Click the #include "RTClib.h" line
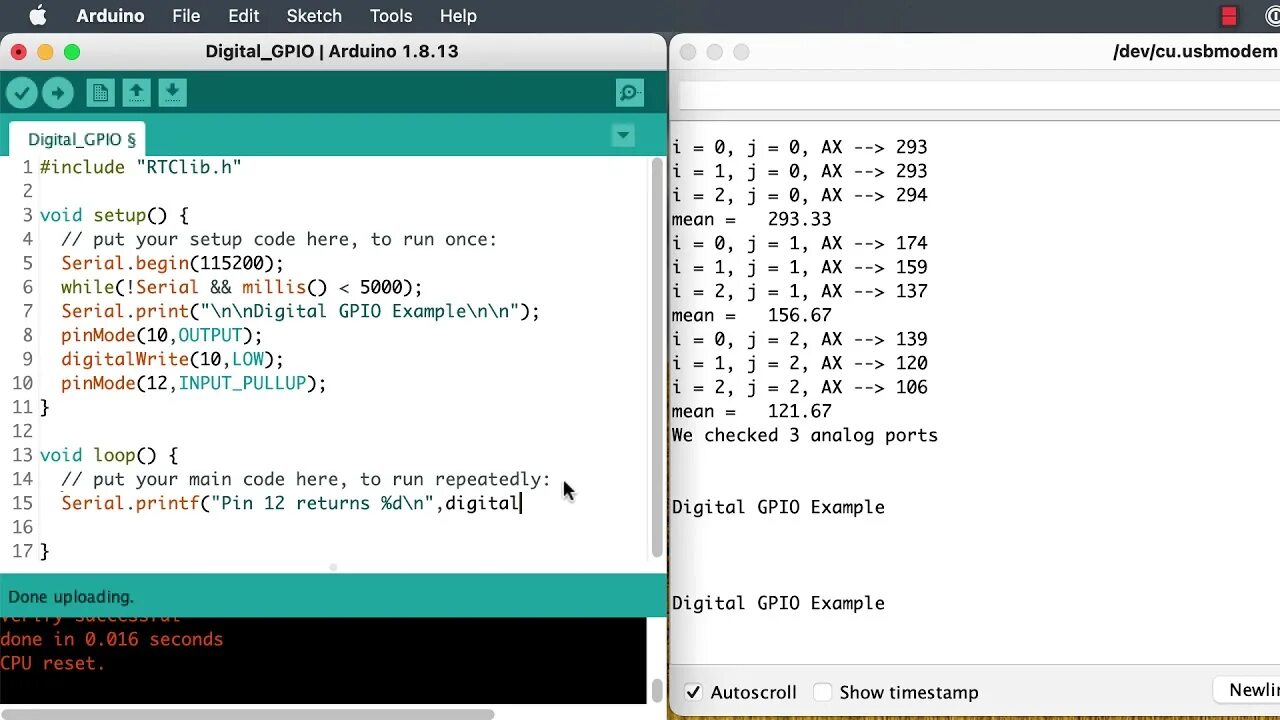This screenshot has height=720, width=1280. click(141, 167)
